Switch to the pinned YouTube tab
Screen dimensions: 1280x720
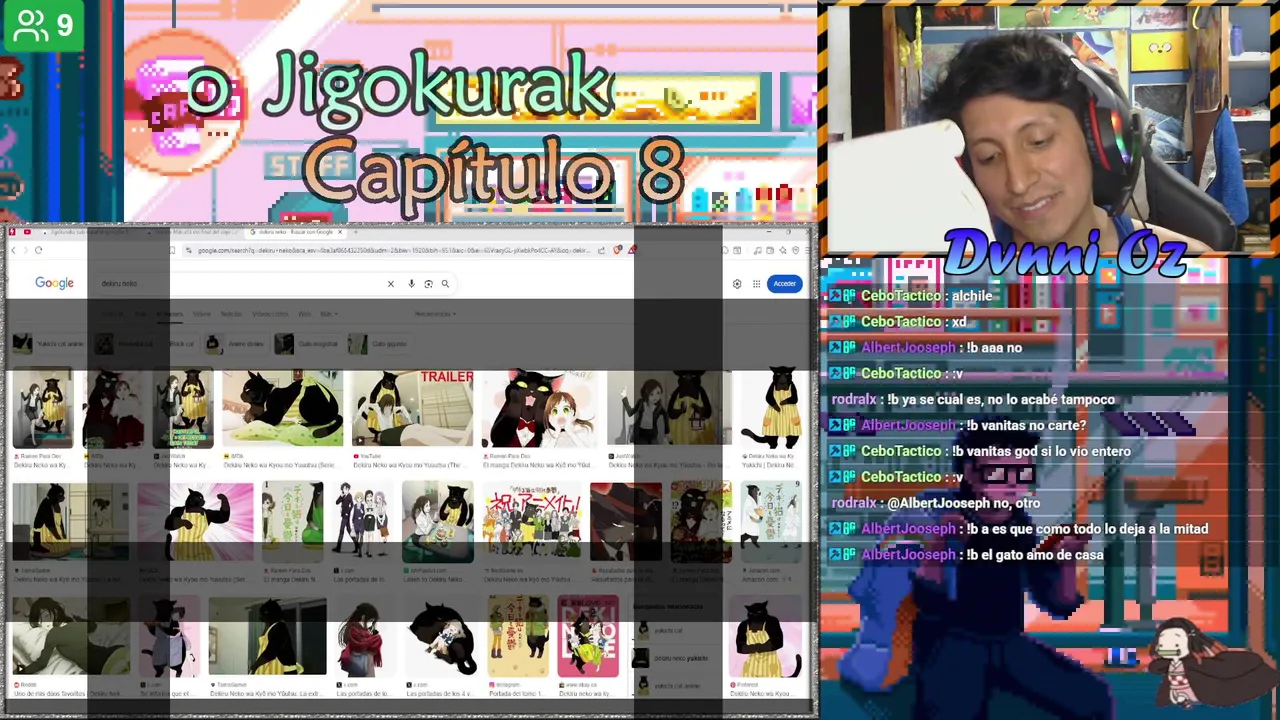pos(27,232)
